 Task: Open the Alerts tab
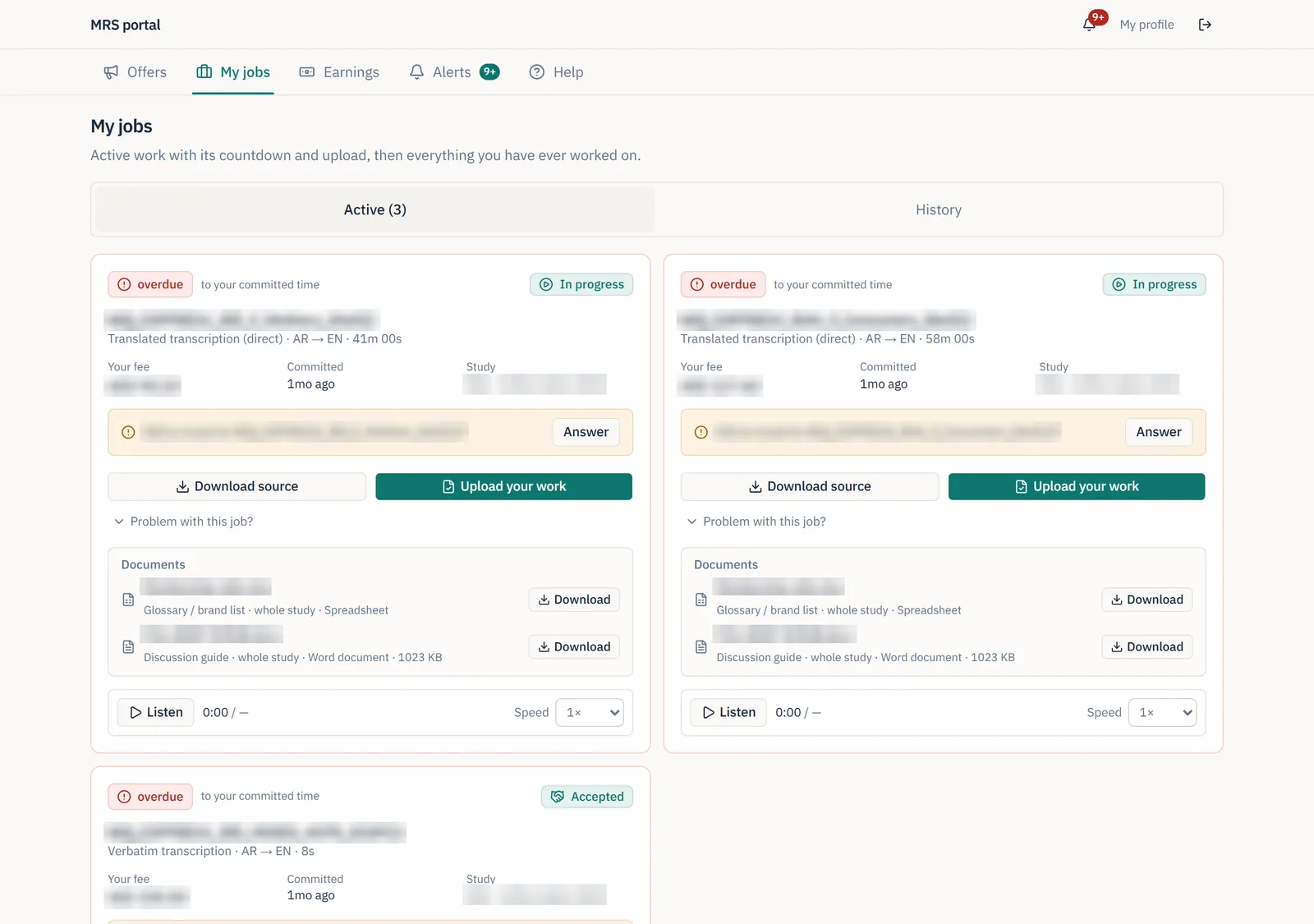point(454,72)
